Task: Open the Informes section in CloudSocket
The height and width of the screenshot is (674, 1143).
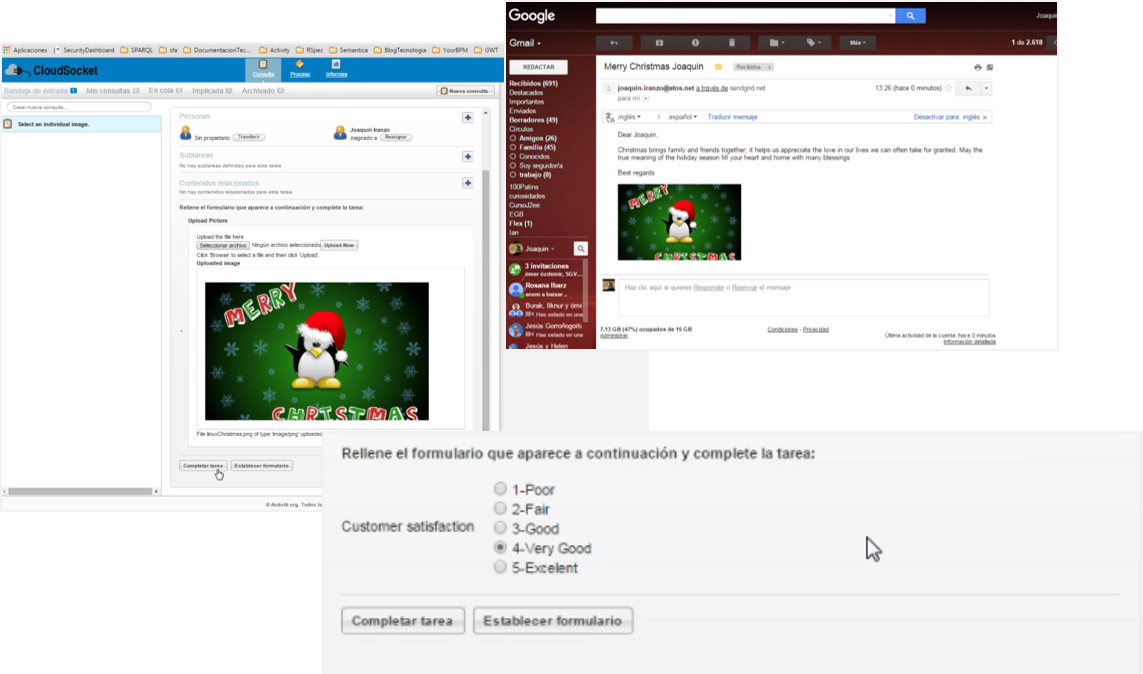Action: [336, 69]
